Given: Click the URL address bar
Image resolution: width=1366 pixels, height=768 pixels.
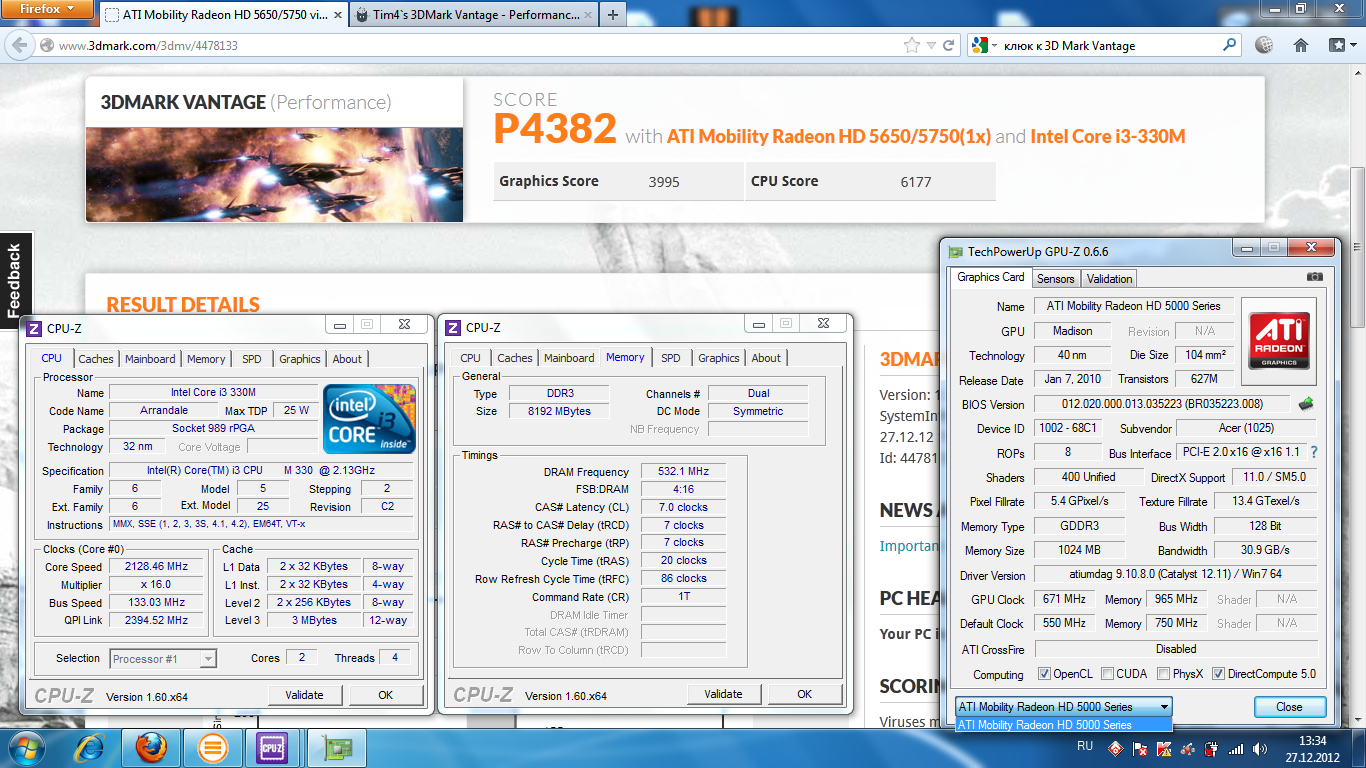Looking at the screenshot, I should click(x=480, y=45).
